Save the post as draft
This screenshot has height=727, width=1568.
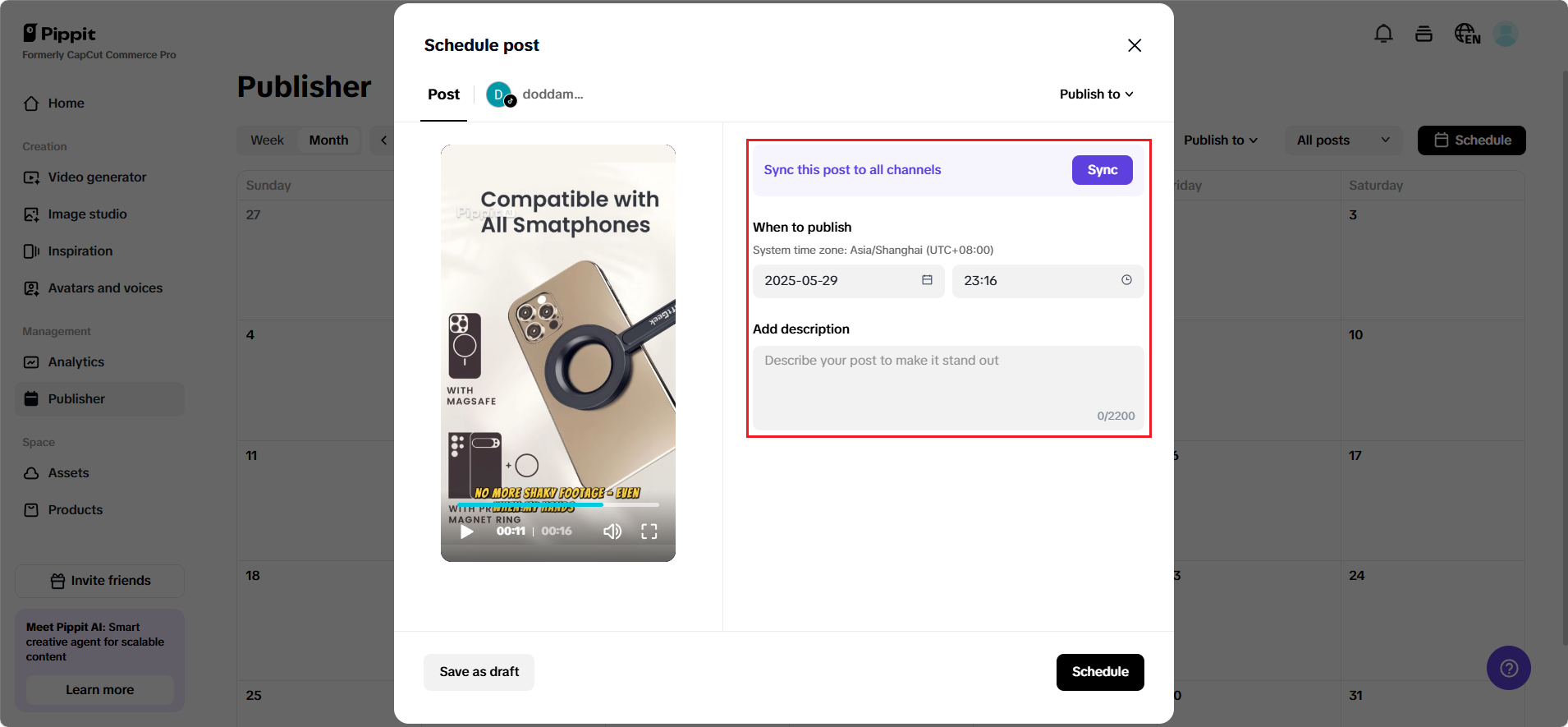479,671
